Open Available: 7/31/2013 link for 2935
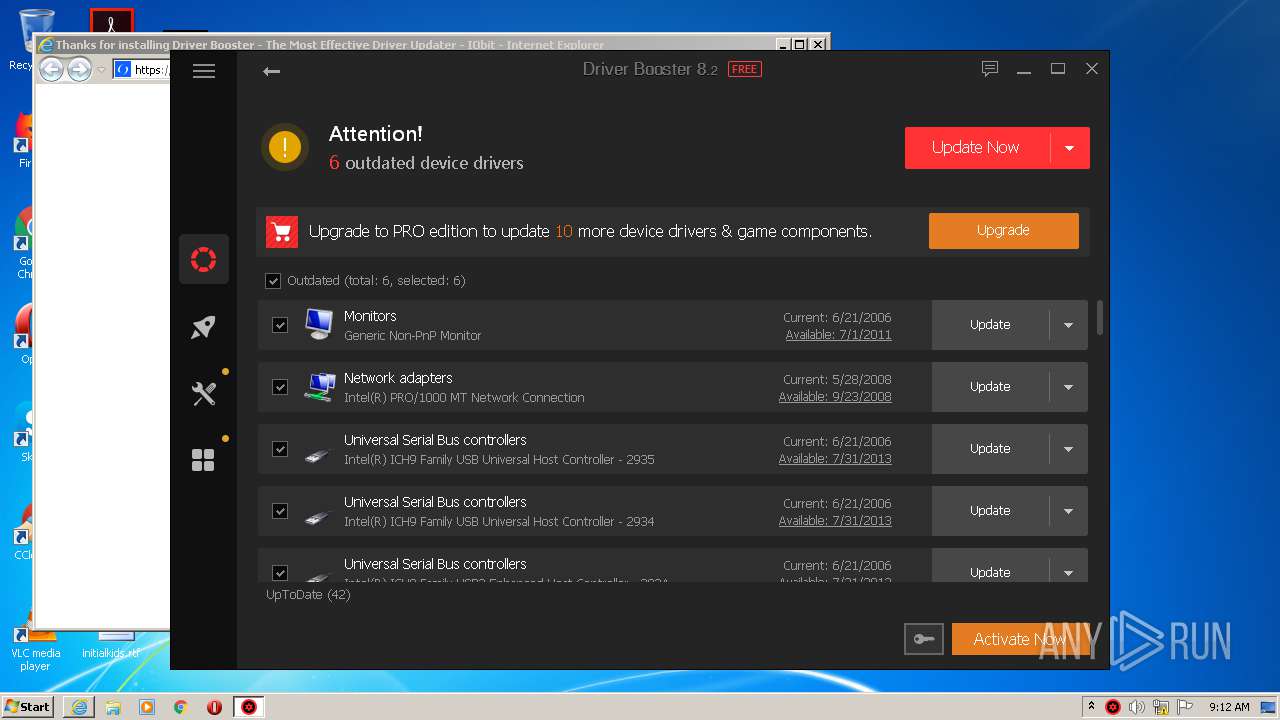 pyautogui.click(x=835, y=459)
